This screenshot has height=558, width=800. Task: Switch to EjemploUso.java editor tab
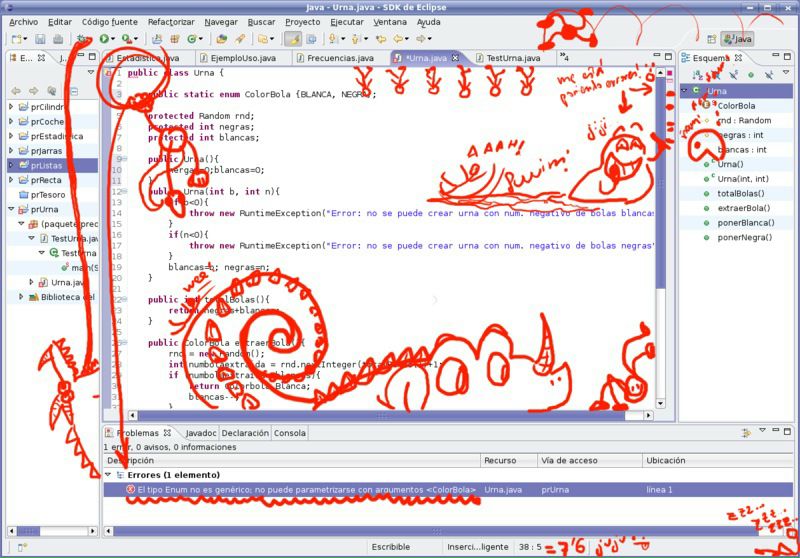237,58
